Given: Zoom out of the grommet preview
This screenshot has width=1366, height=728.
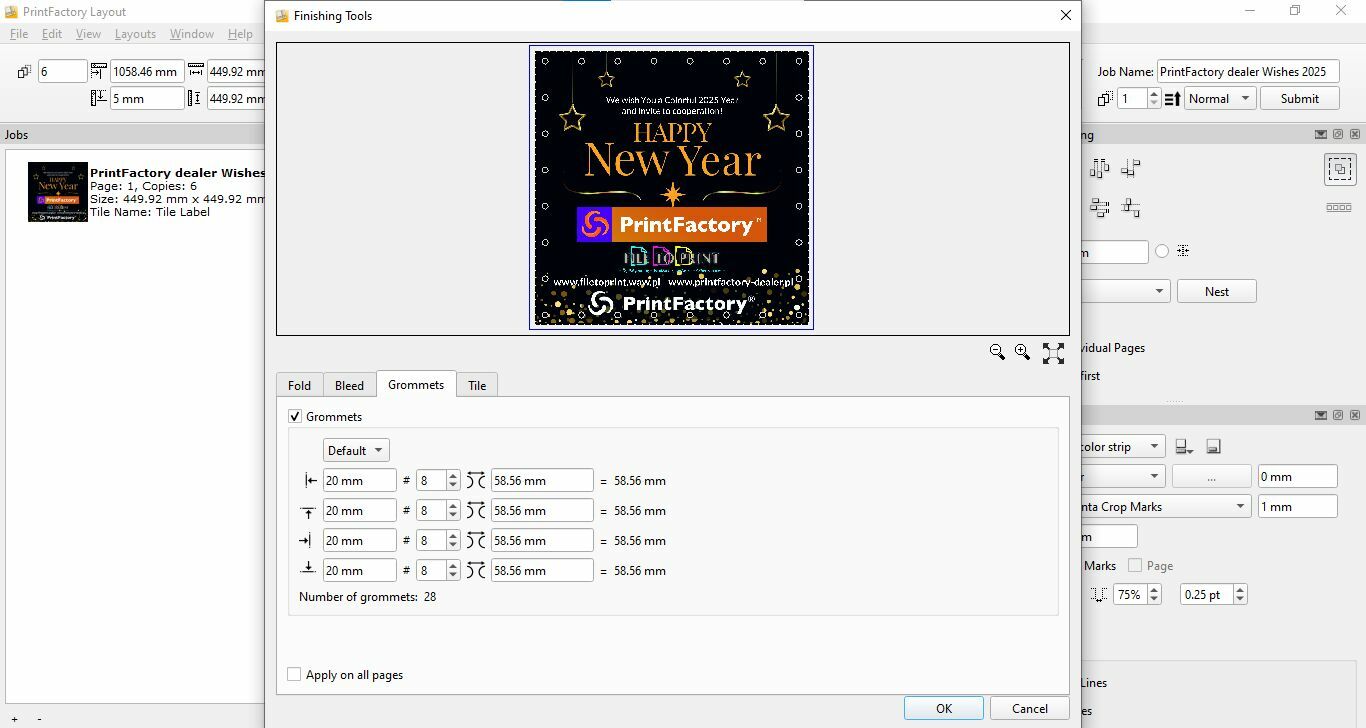Looking at the screenshot, I should coord(997,352).
